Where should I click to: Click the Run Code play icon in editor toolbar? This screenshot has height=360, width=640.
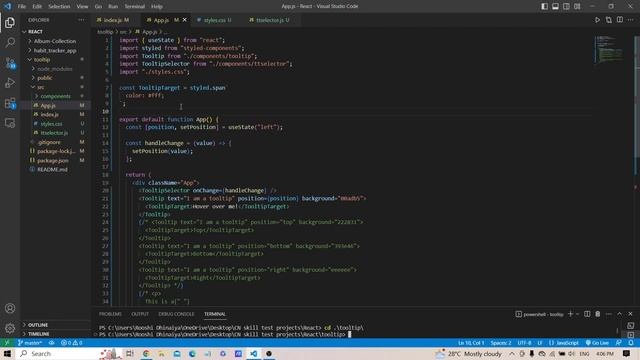597,20
